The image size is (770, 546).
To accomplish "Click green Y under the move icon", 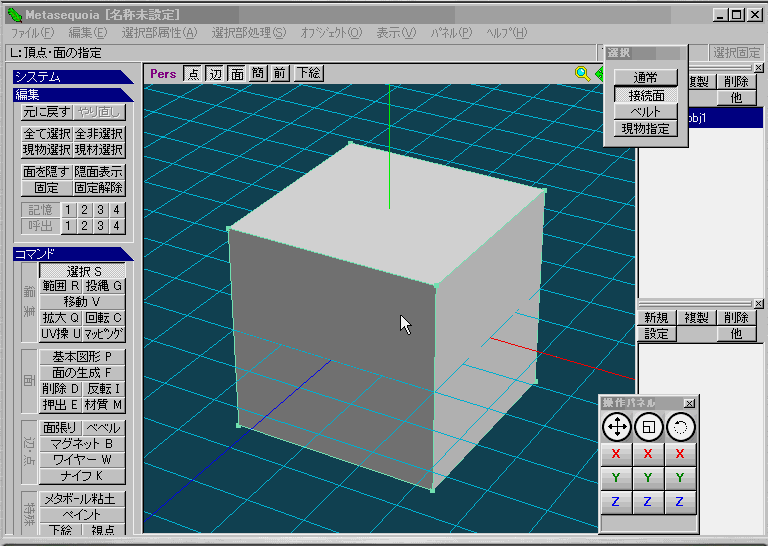I will tap(616, 478).
